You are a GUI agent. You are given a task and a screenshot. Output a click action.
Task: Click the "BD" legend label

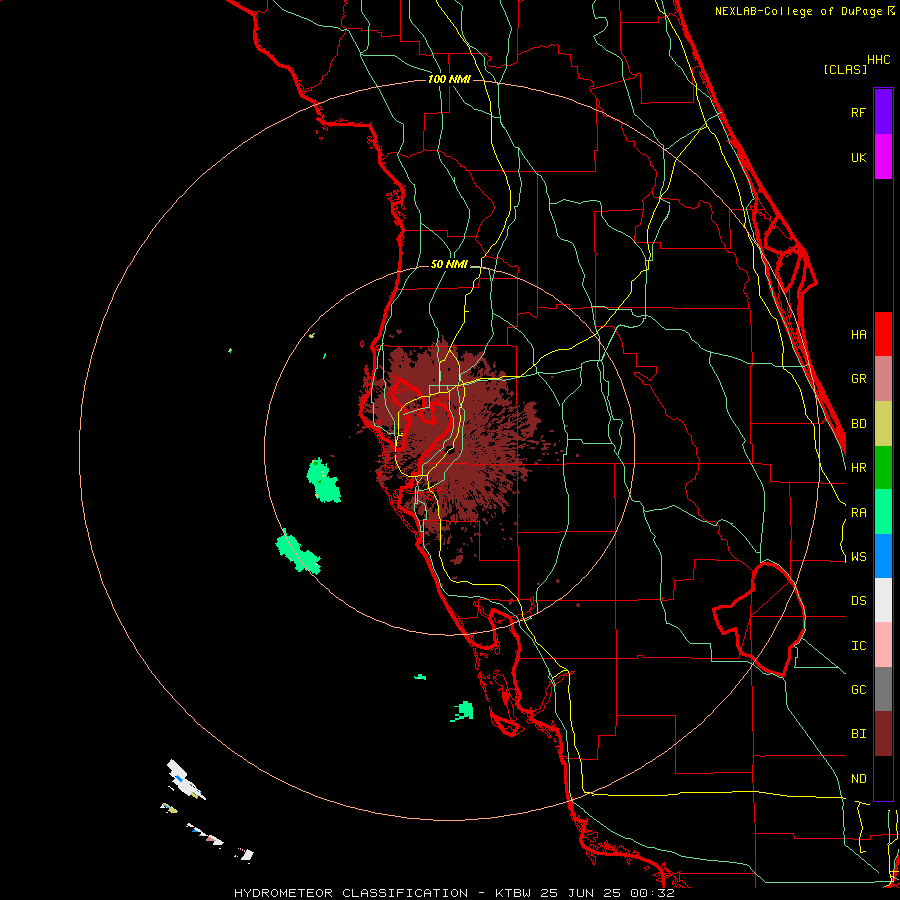[x=858, y=424]
